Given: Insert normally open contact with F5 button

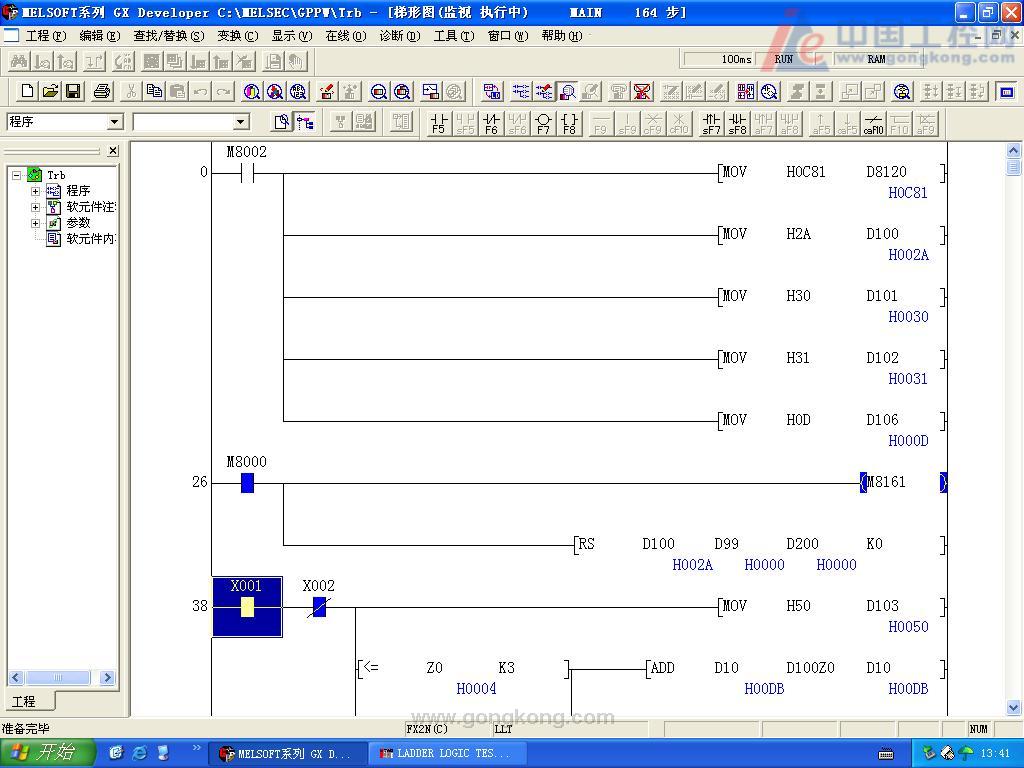Looking at the screenshot, I should coord(438,123).
